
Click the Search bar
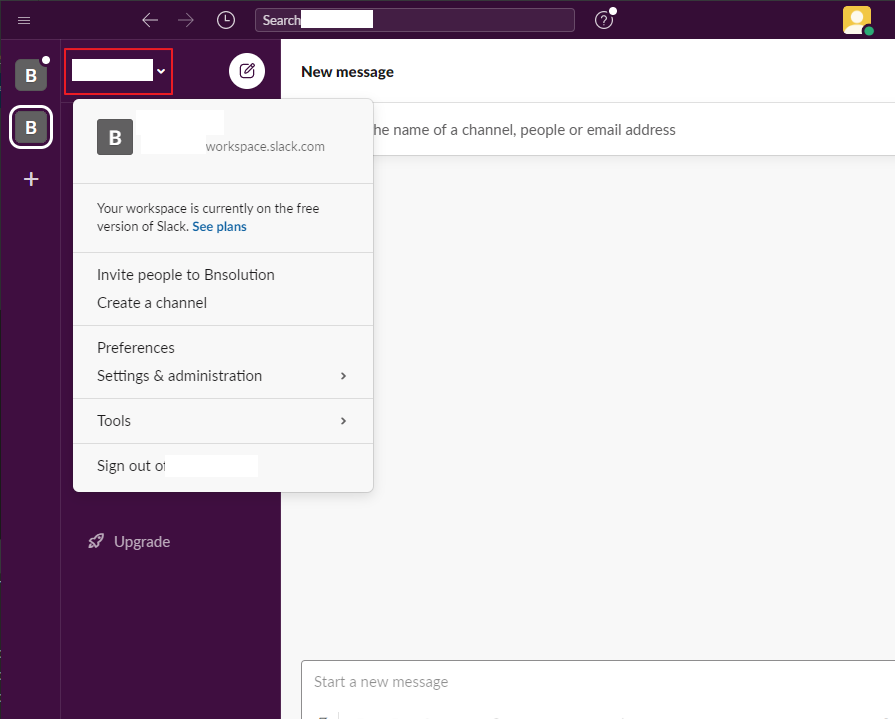pyautogui.click(x=415, y=20)
